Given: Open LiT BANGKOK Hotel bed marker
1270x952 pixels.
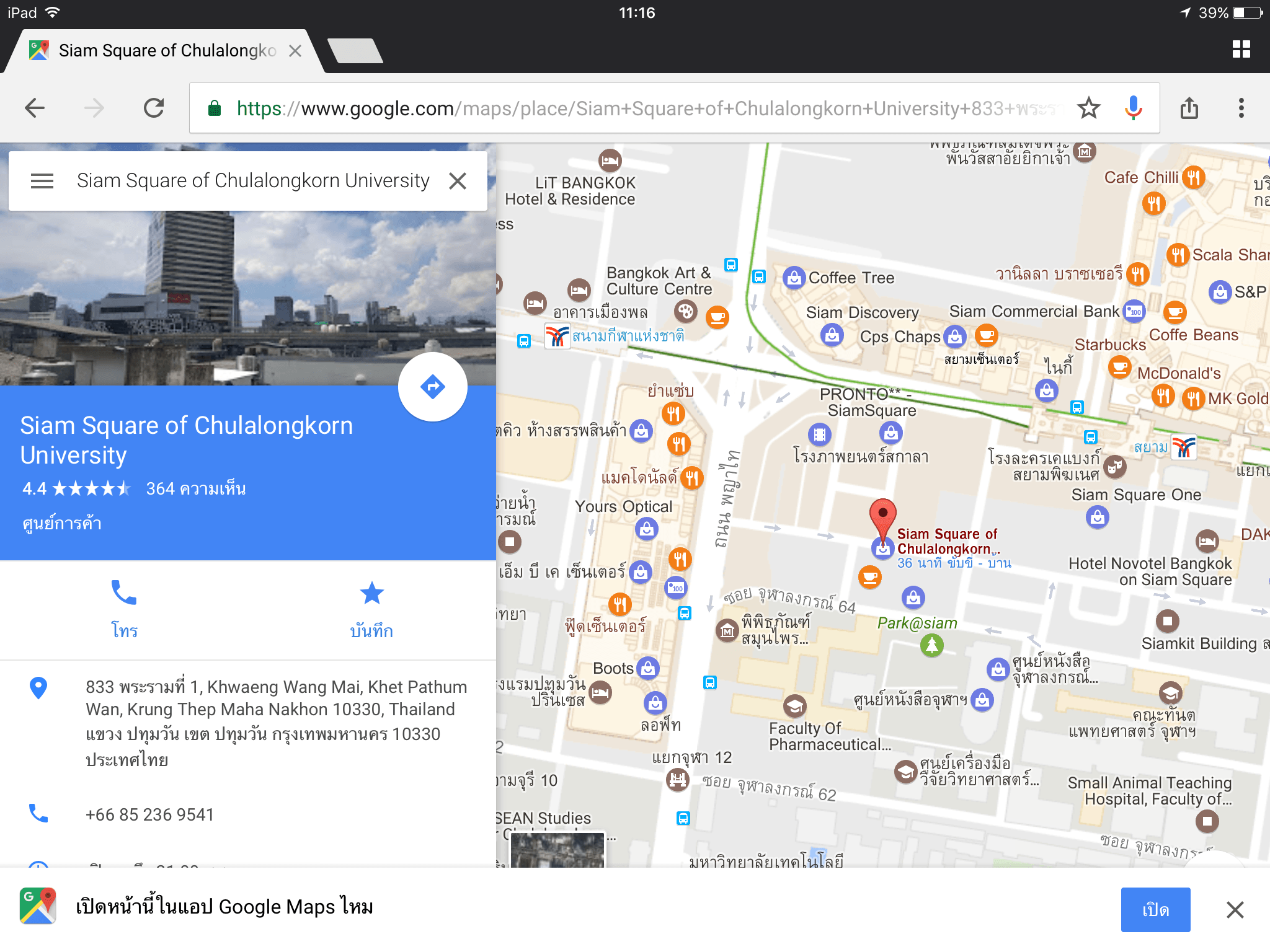Looking at the screenshot, I should pyautogui.click(x=610, y=161).
